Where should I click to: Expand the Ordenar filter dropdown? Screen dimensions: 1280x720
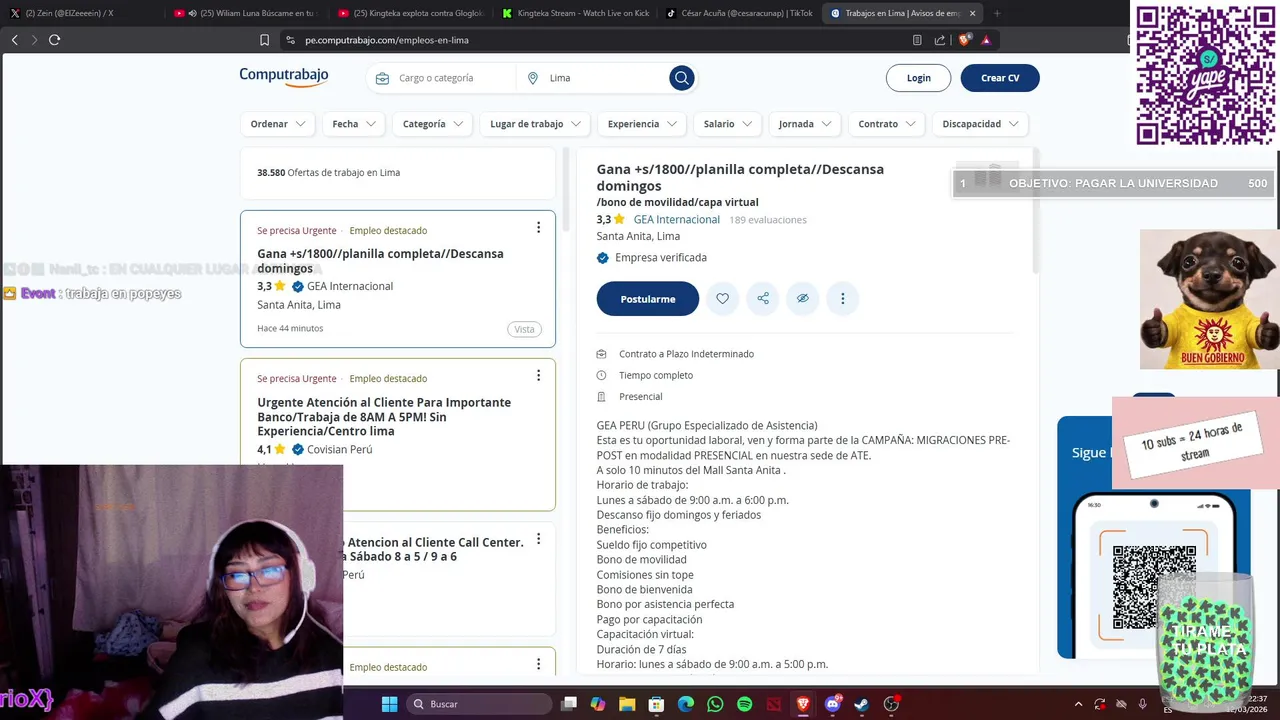pos(277,124)
